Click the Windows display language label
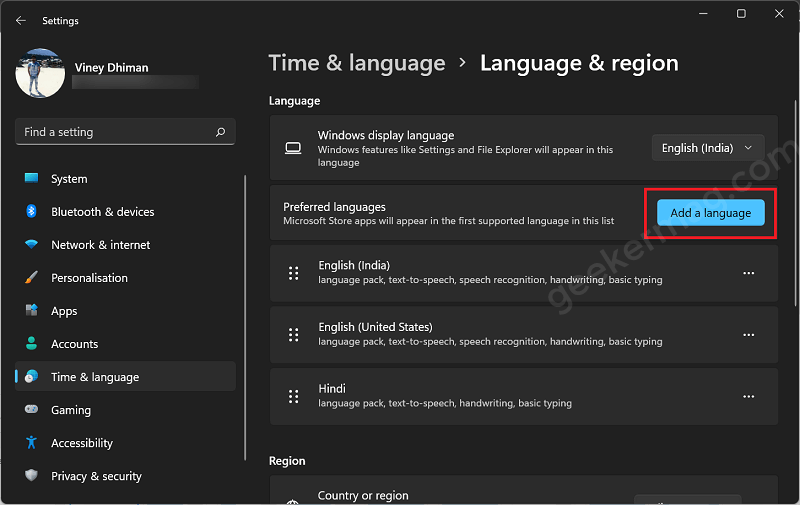This screenshot has height=505, width=800. [x=386, y=135]
